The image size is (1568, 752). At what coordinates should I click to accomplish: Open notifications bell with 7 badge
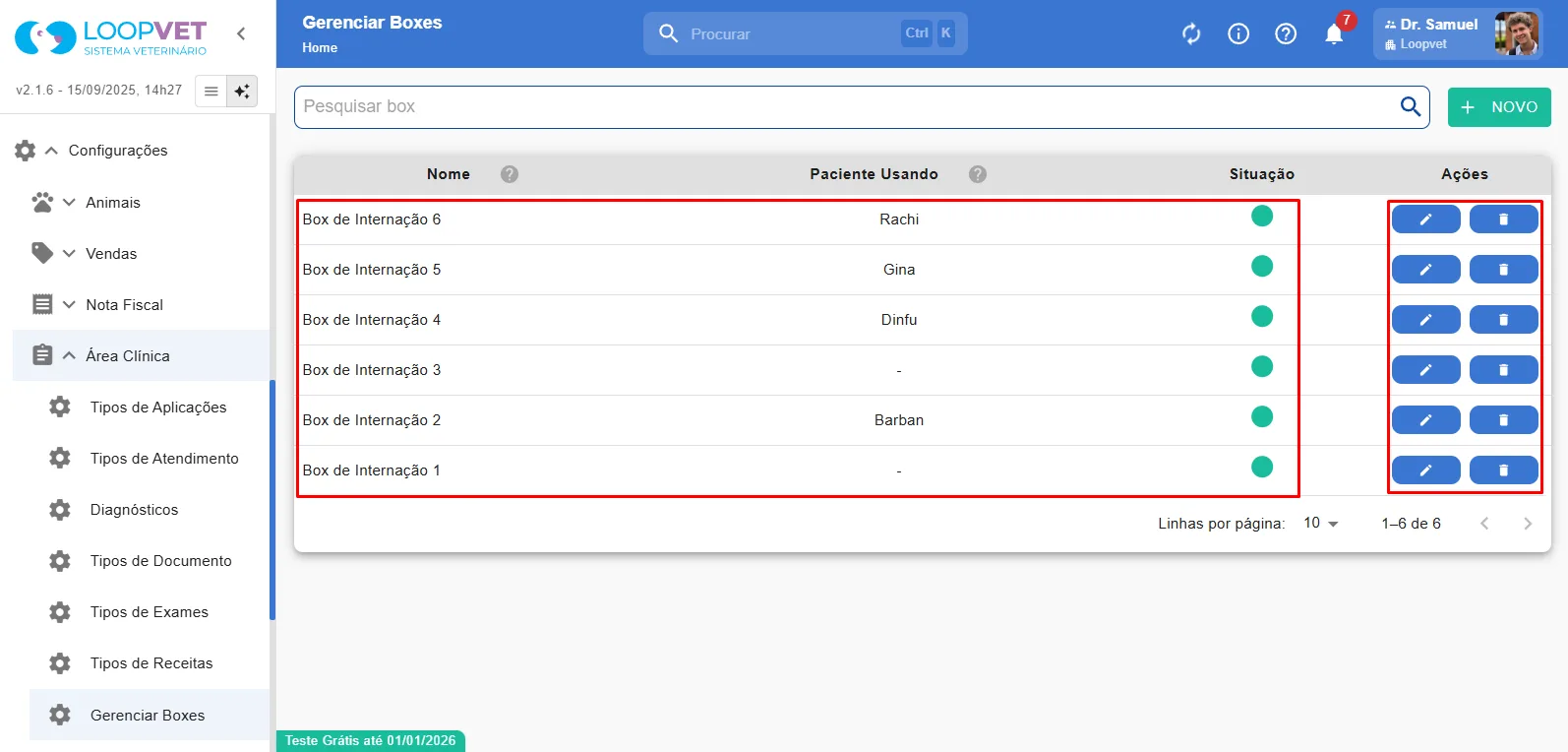(x=1334, y=33)
